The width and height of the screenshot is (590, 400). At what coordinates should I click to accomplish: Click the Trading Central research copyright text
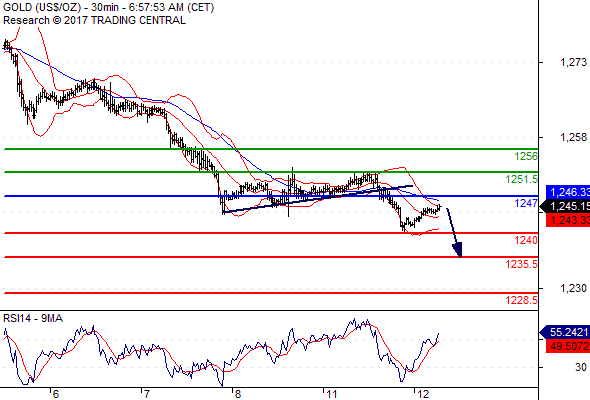click(94, 20)
